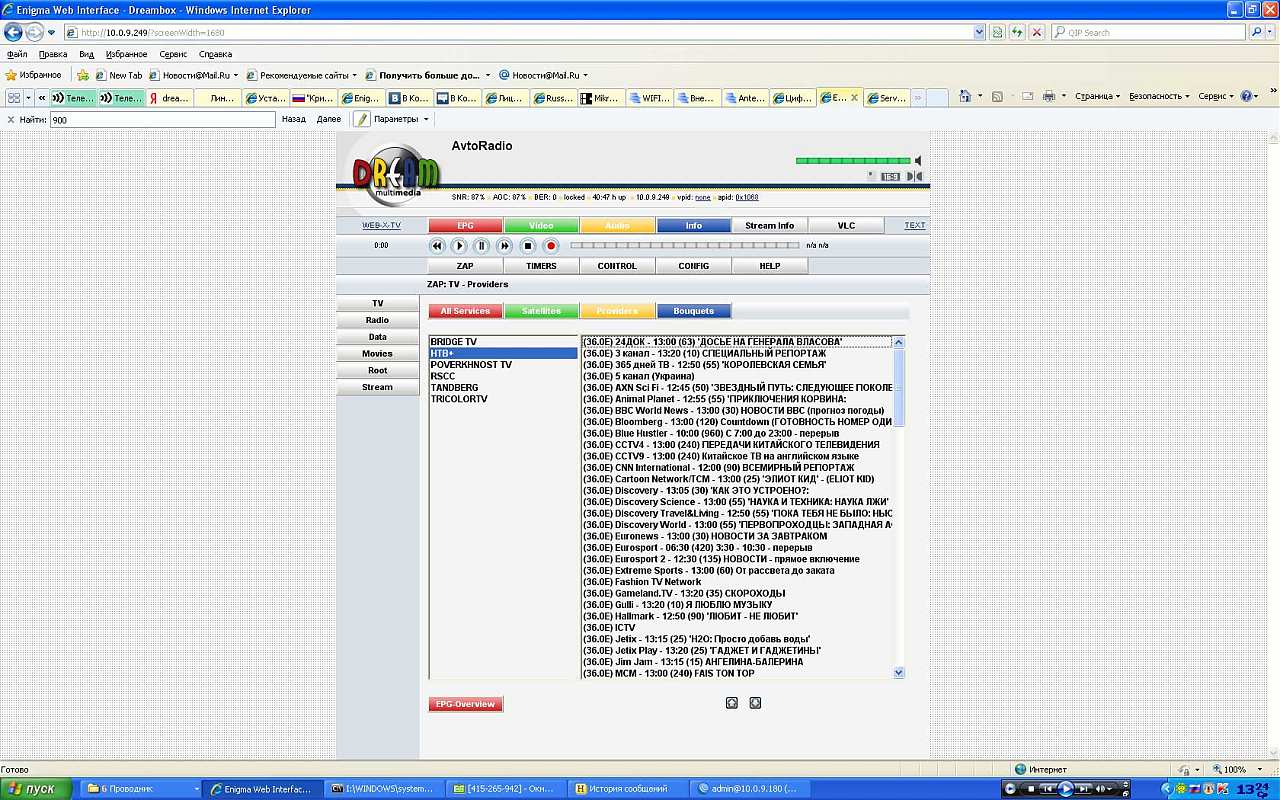This screenshot has width=1280, height=800.
Task: Open the ZAP menu
Action: pyautogui.click(x=466, y=266)
